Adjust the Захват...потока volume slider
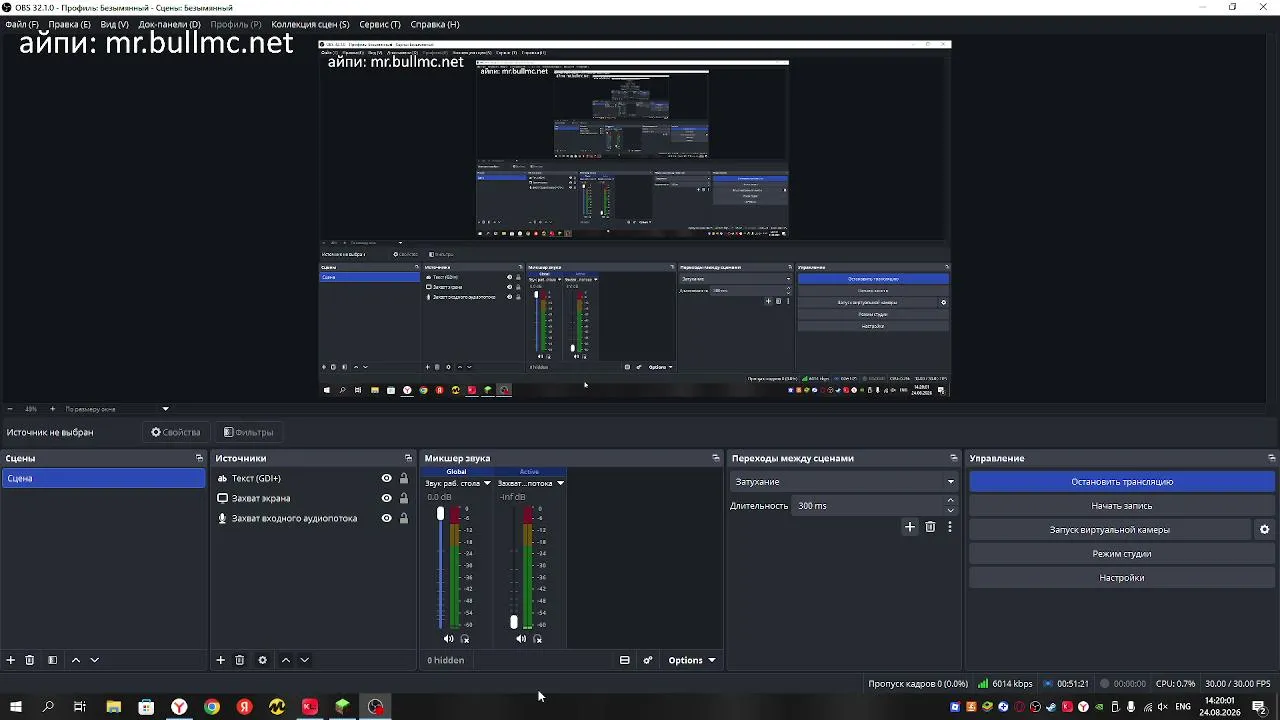This screenshot has width=1280, height=720. 514,621
